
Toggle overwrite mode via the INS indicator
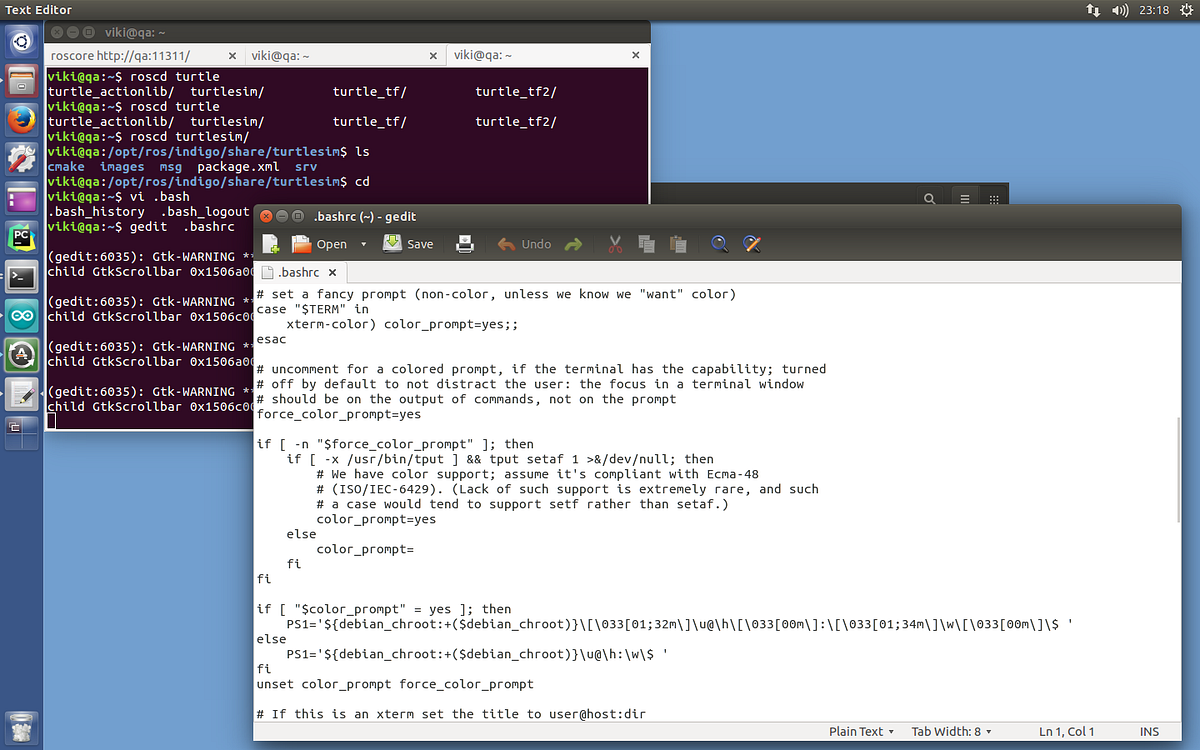pyautogui.click(x=1148, y=731)
